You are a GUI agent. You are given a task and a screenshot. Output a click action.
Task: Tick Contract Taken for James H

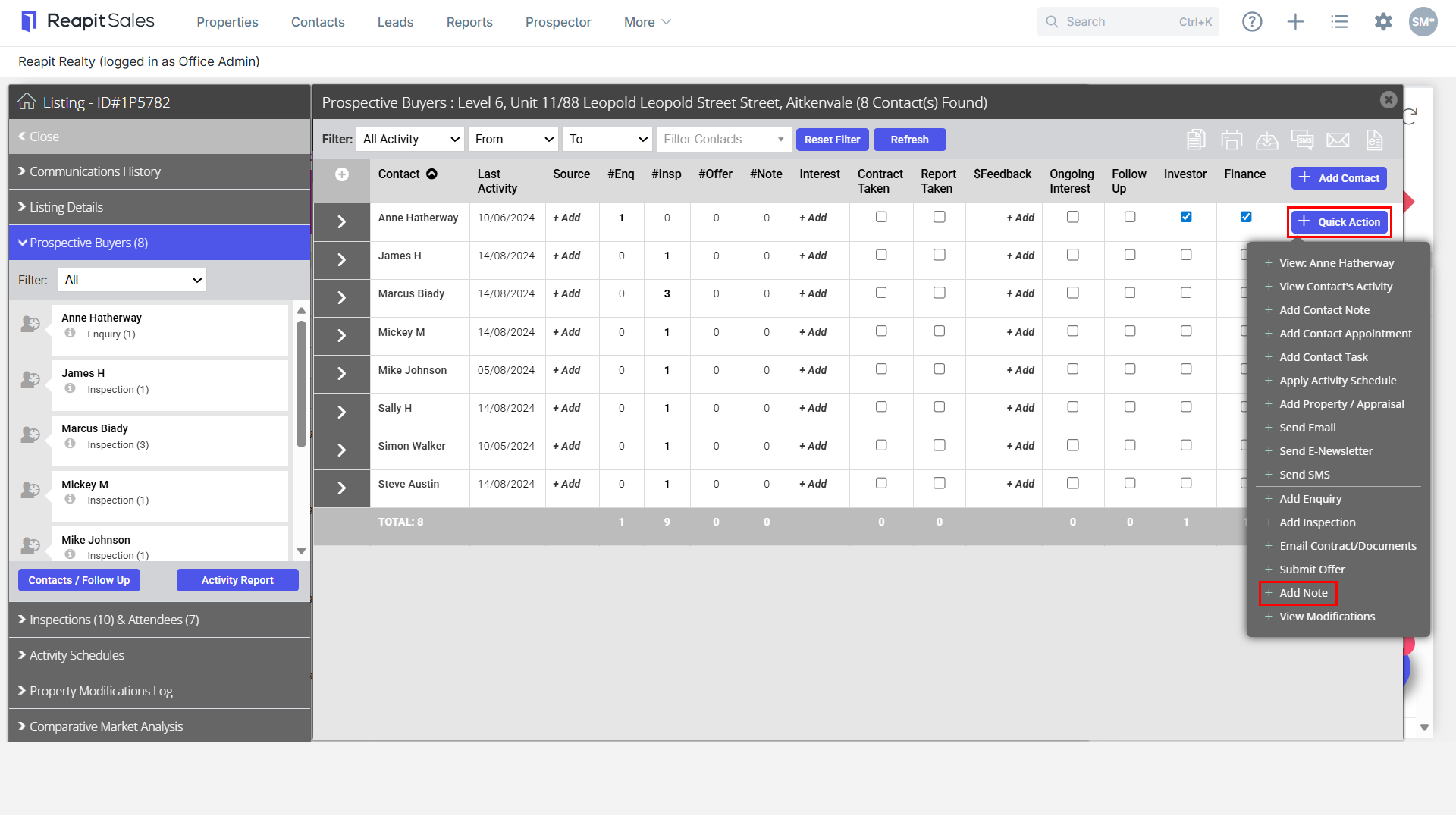(881, 255)
